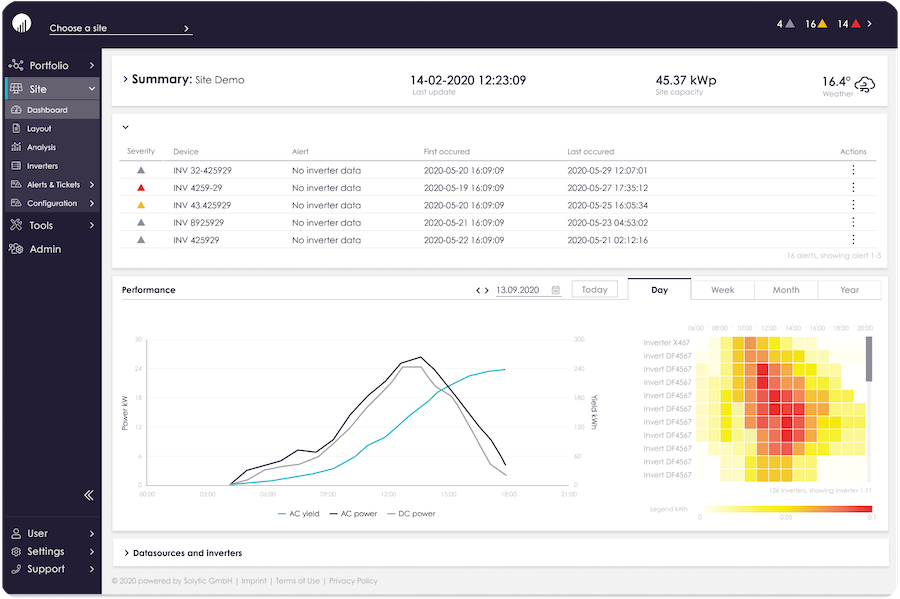Viewport: 900px width, 599px height.
Task: Expand Configuration submenu chevron
Action: coord(92,204)
